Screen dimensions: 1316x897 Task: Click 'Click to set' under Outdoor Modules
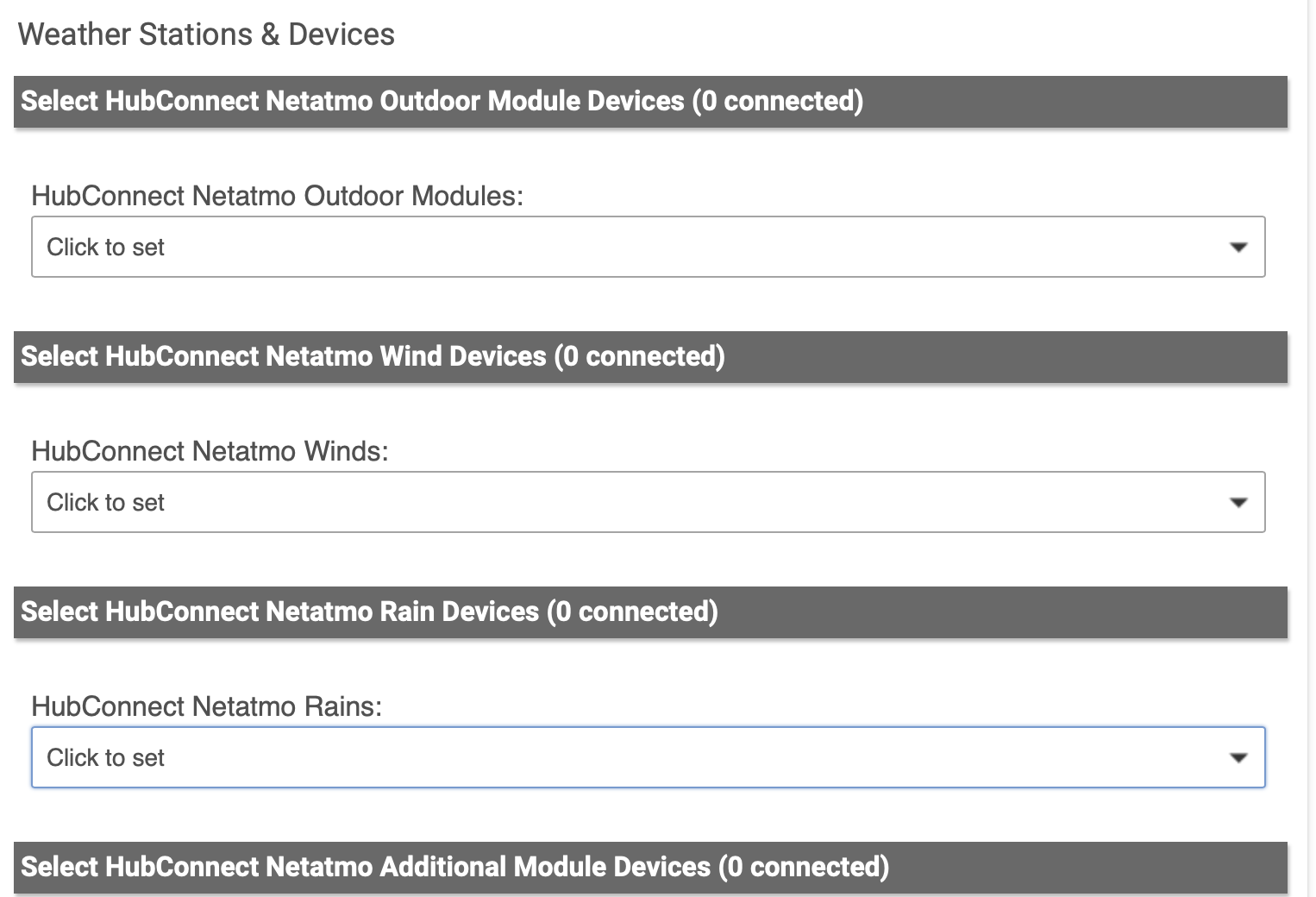[x=105, y=248]
